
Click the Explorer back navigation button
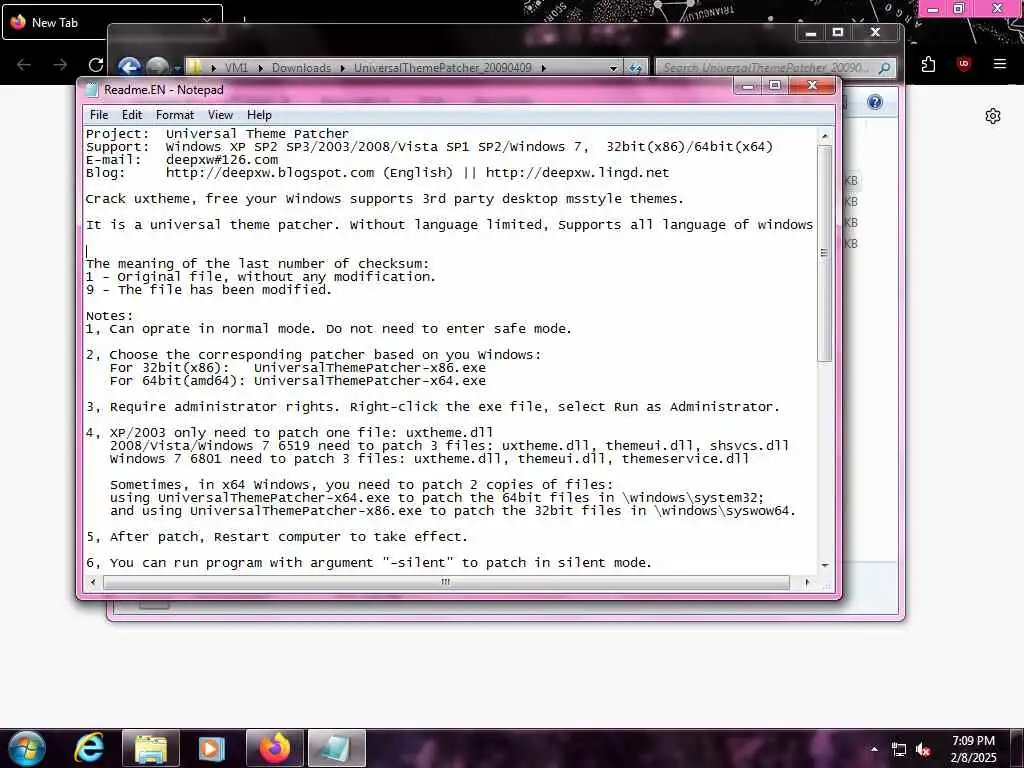click(x=129, y=67)
